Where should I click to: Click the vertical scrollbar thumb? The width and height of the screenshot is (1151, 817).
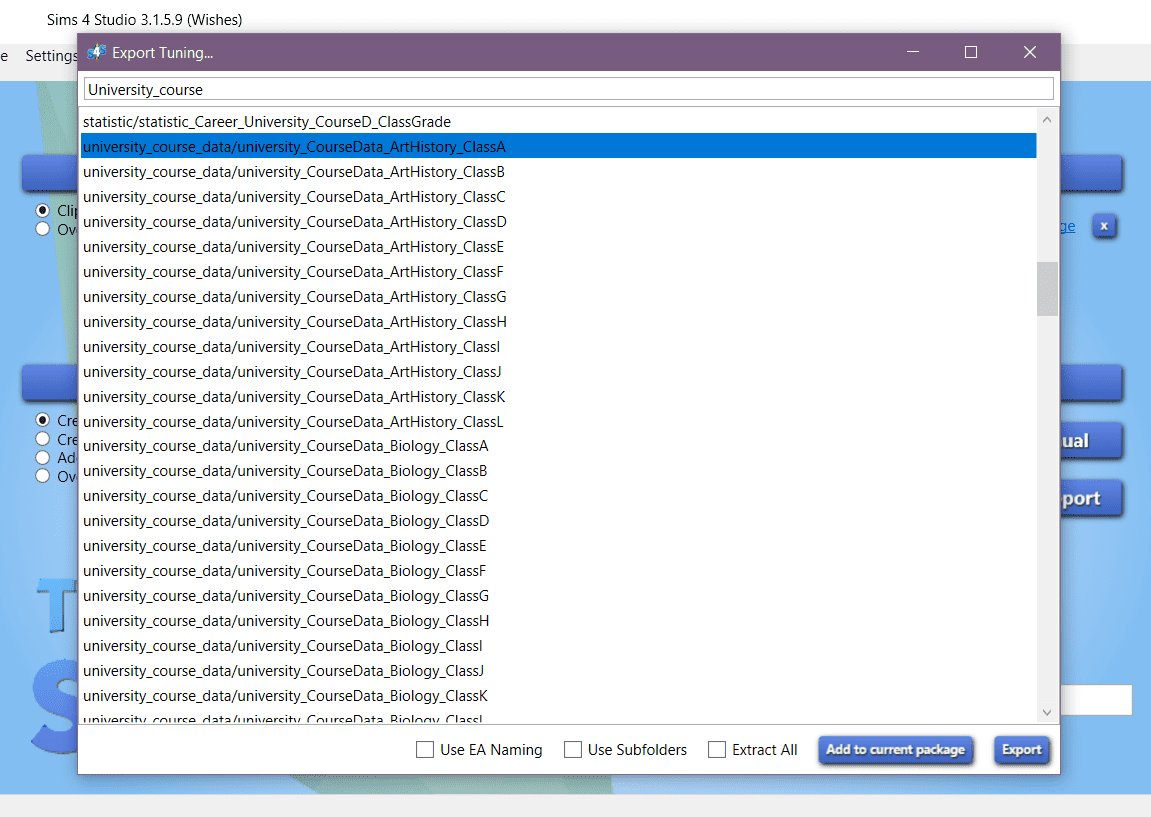(x=1047, y=289)
